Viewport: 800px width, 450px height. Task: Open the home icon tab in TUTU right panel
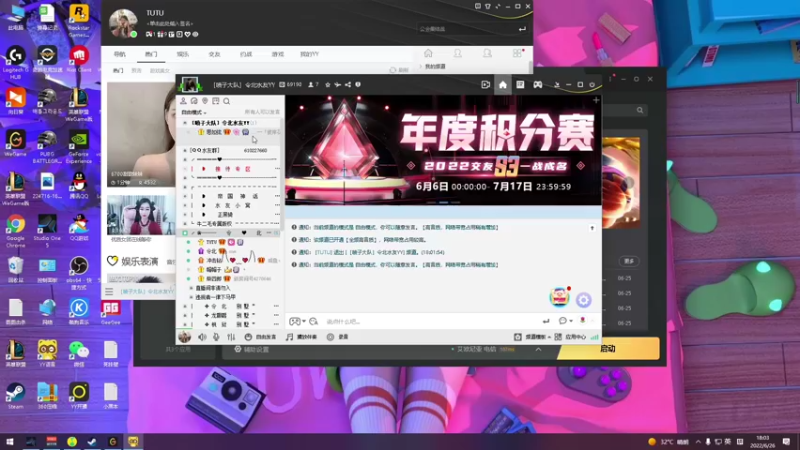pyautogui.click(x=428, y=54)
